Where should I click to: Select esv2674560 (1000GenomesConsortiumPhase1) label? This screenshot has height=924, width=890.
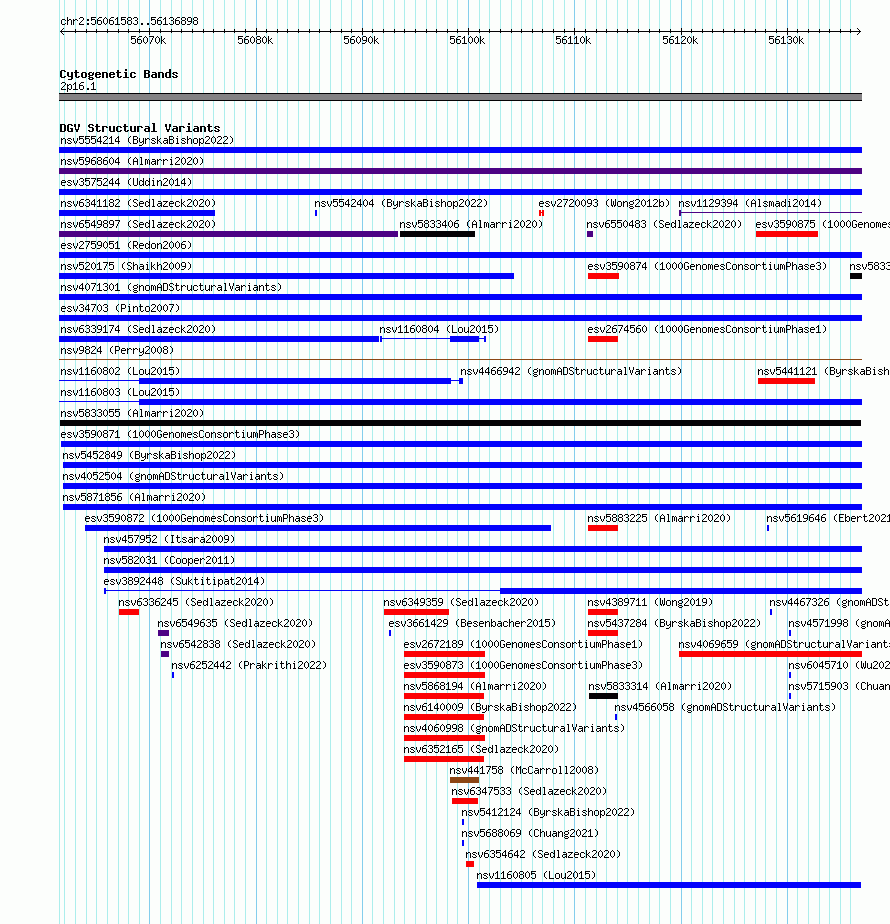(707, 329)
